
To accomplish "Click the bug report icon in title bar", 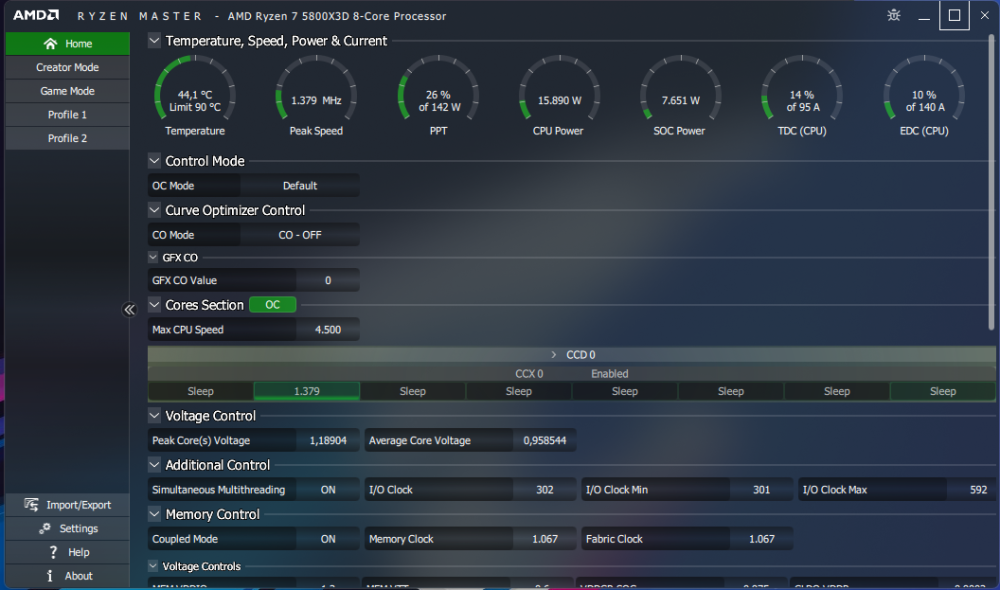I will click(893, 15).
